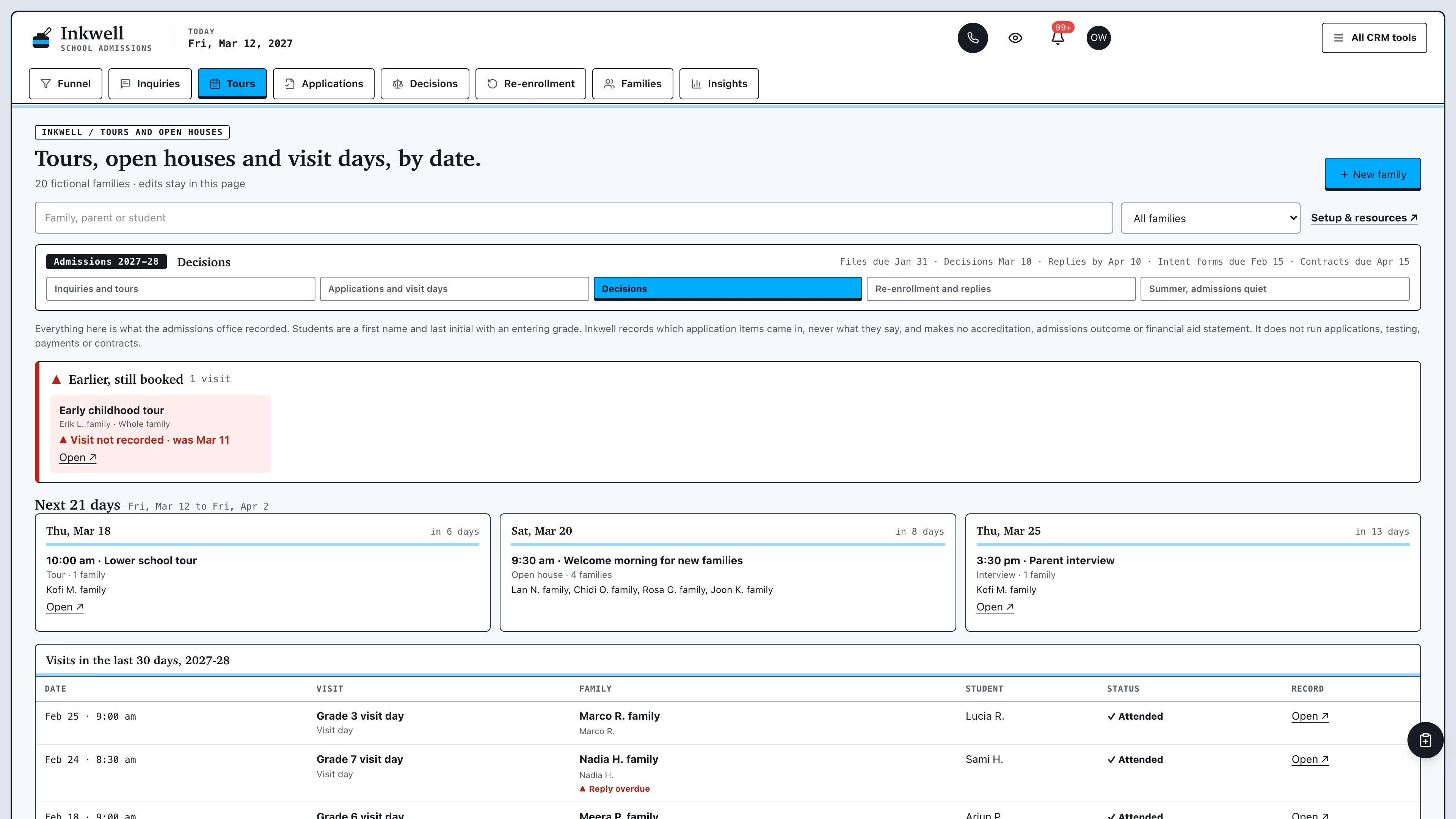Open the Early childhood tour record
Screen dimensions: 1456x819
pos(77,458)
